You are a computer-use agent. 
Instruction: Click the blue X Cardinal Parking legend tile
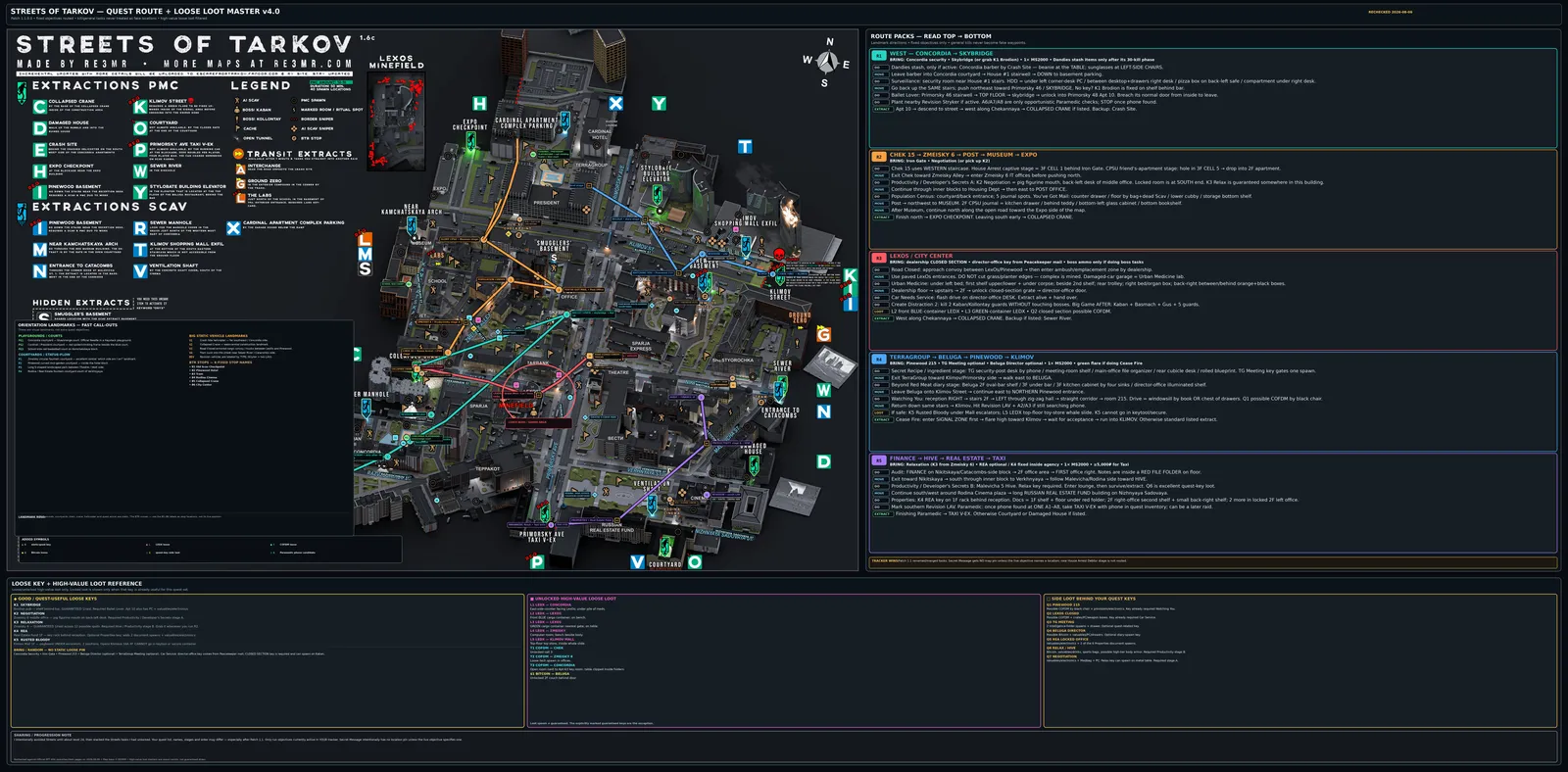click(x=233, y=228)
